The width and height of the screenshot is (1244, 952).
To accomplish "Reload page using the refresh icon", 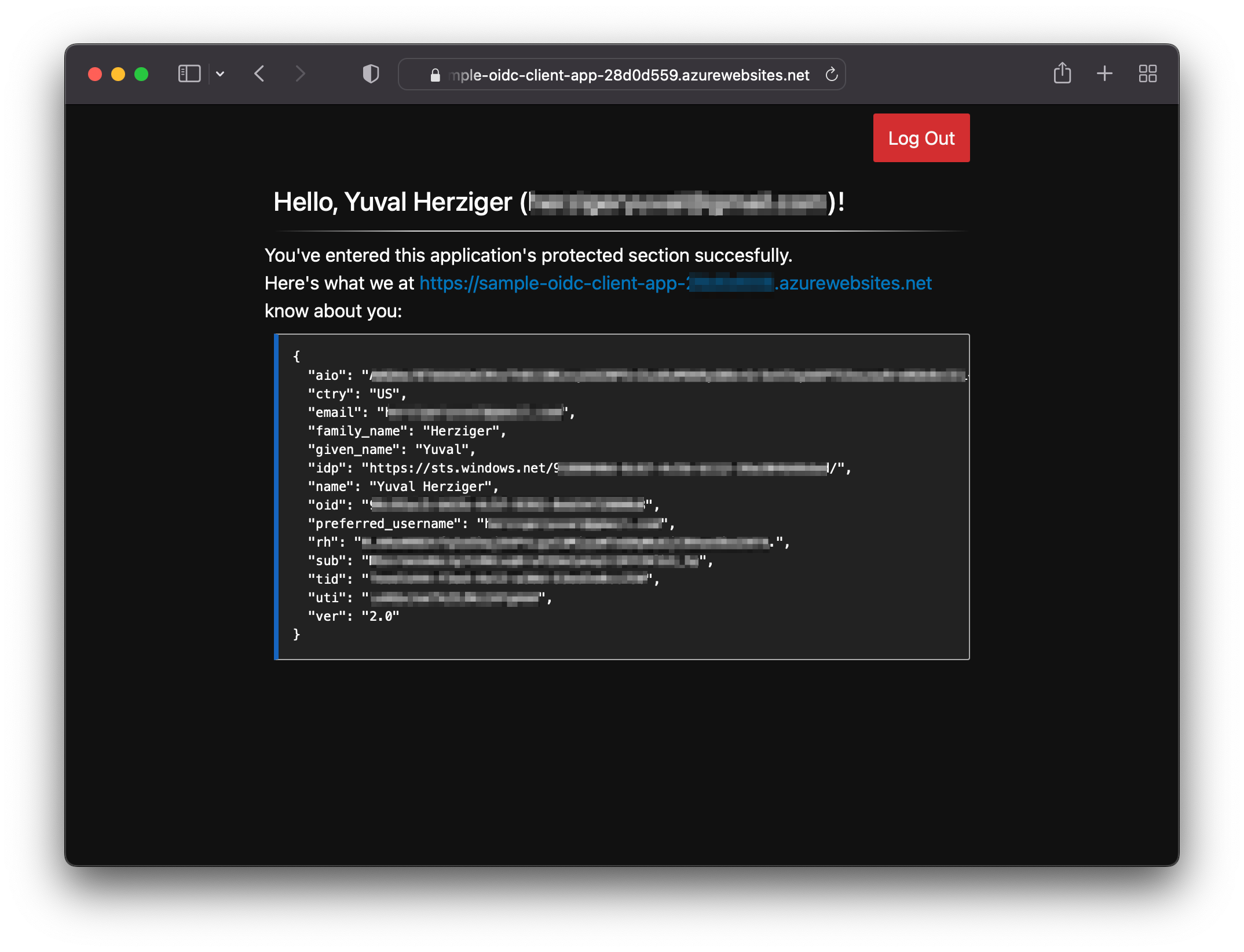I will (x=832, y=75).
